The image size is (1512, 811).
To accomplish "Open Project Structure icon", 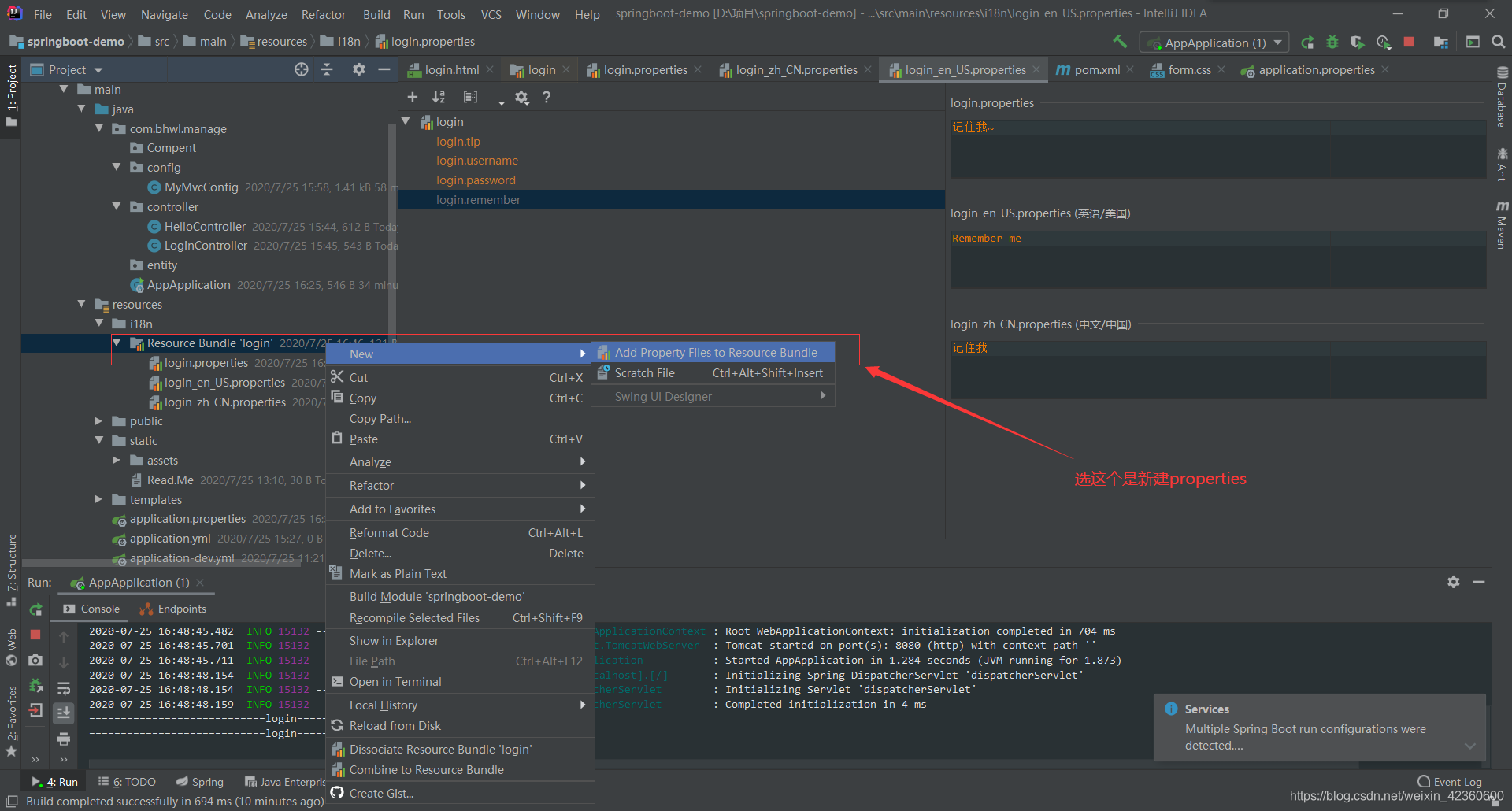I will click(x=1441, y=43).
